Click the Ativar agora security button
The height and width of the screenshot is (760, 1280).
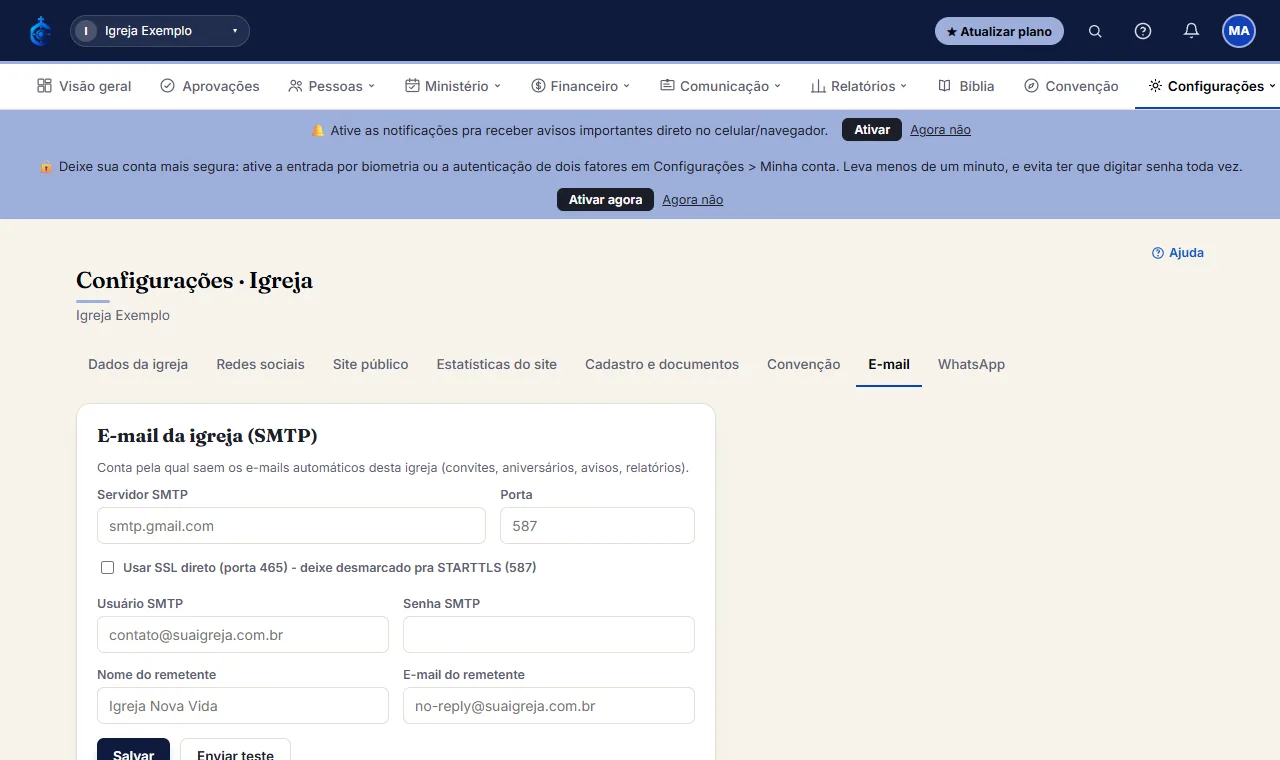point(605,200)
